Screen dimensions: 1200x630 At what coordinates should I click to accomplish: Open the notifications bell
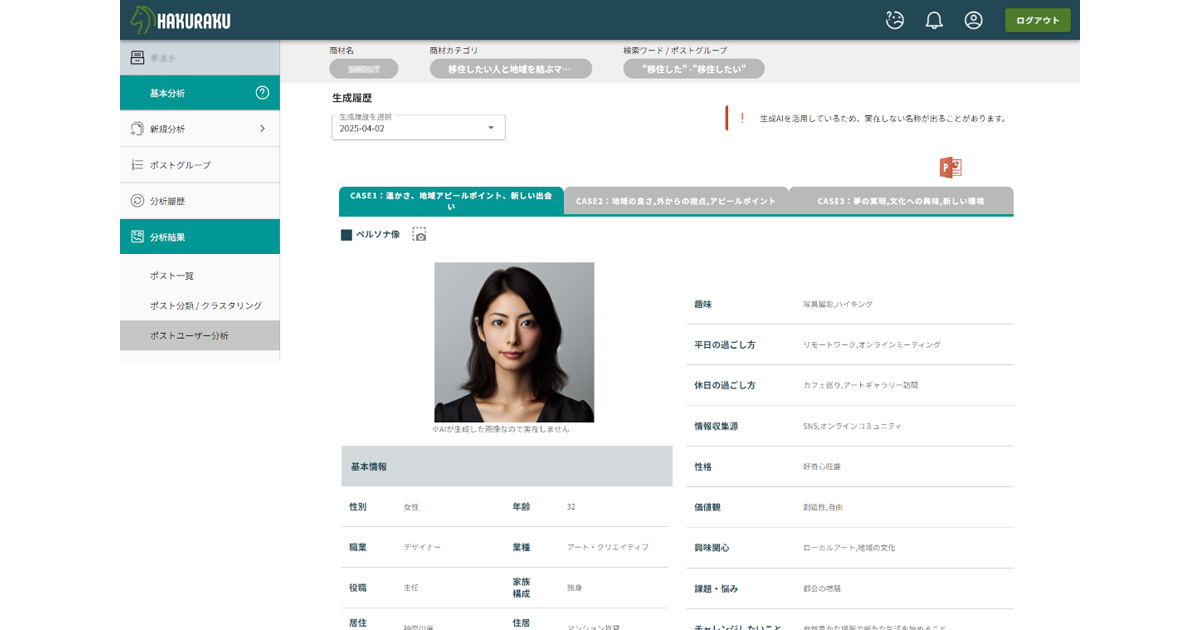(x=934, y=20)
